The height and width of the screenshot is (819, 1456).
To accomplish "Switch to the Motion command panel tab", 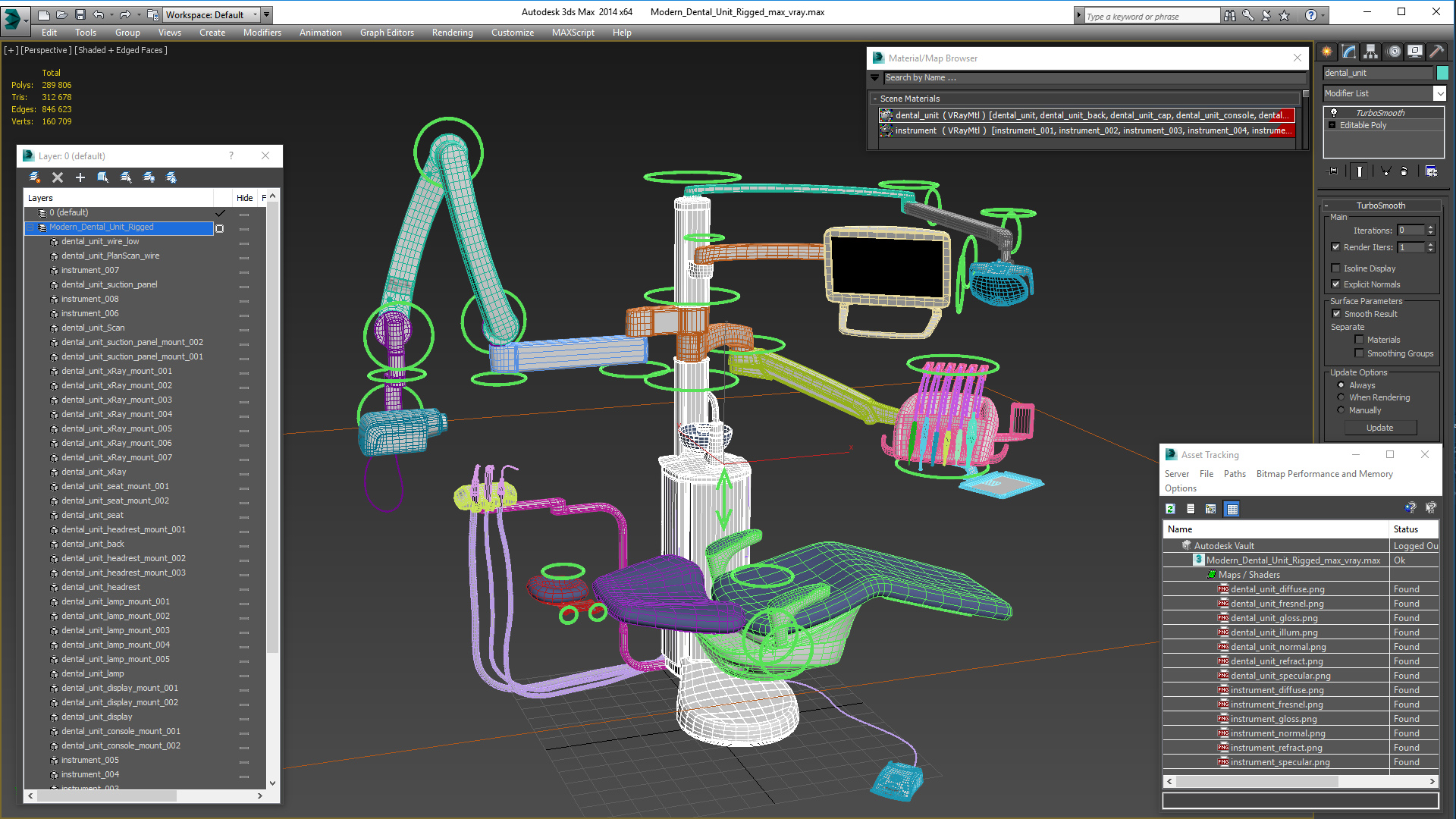I will [x=1394, y=52].
